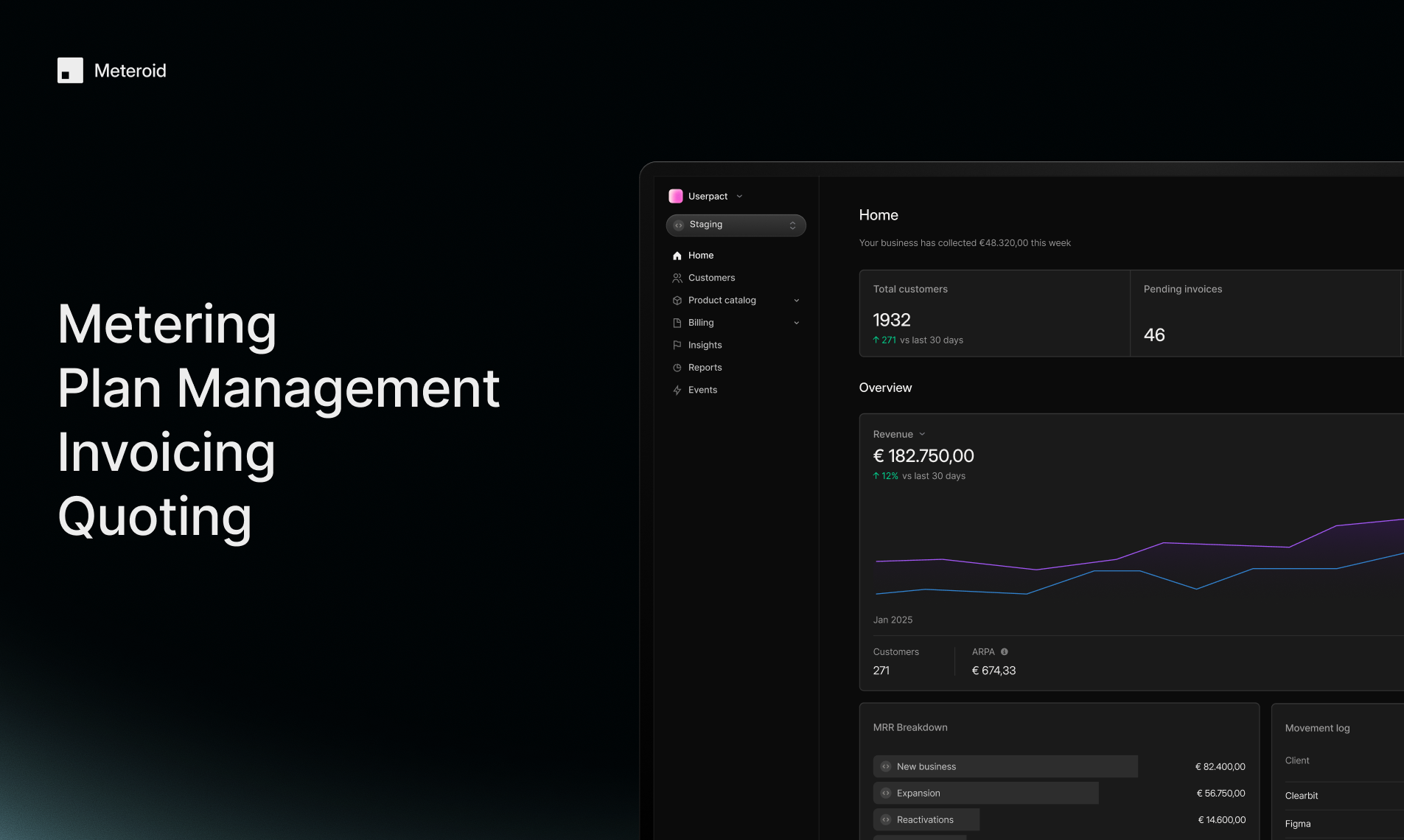Click the pink Userpact workspace avatar

676,196
